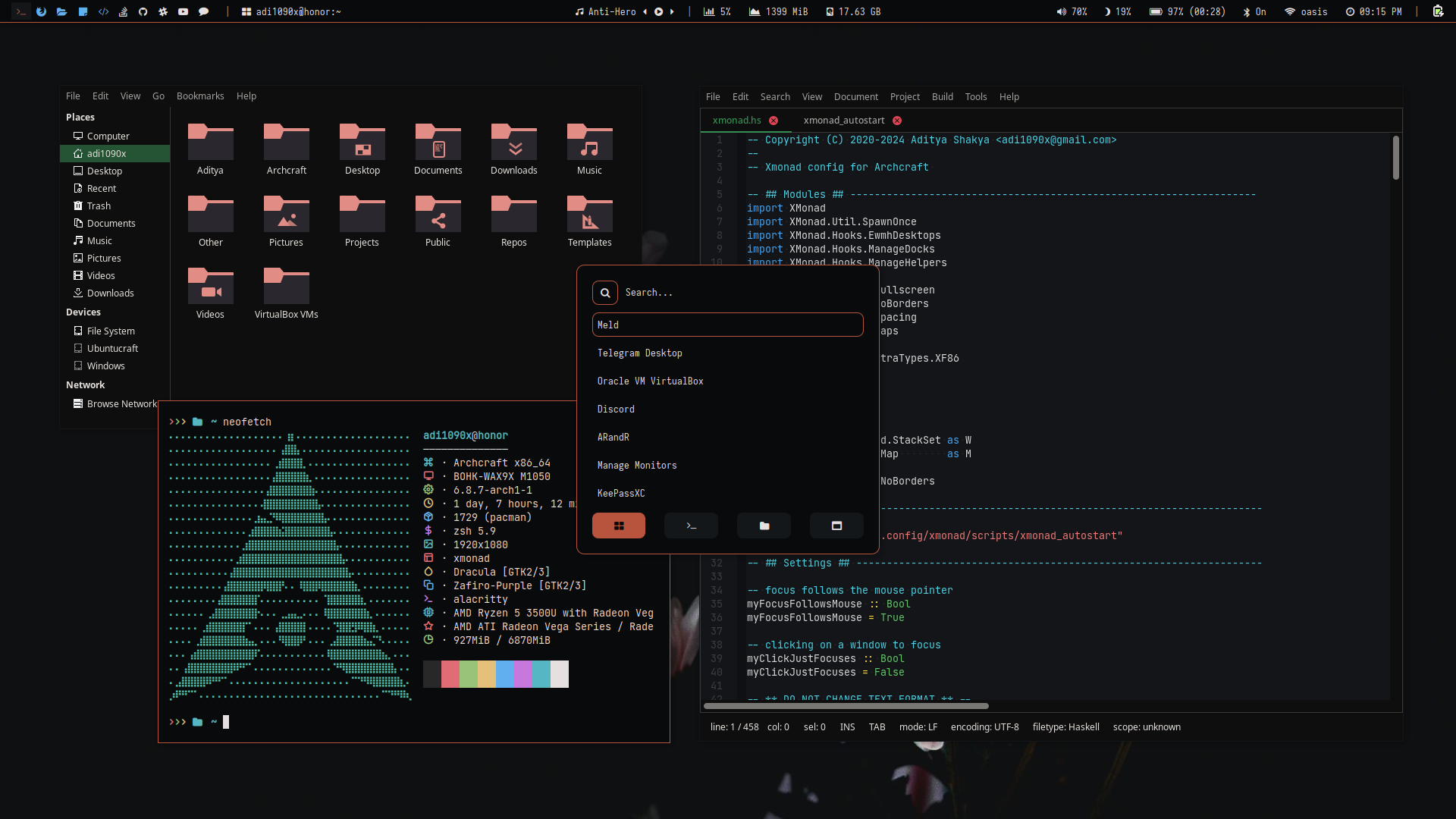Screen dimensions: 1456x819
Task: Play the Anti-Hero track with play button
Action: (x=658, y=11)
